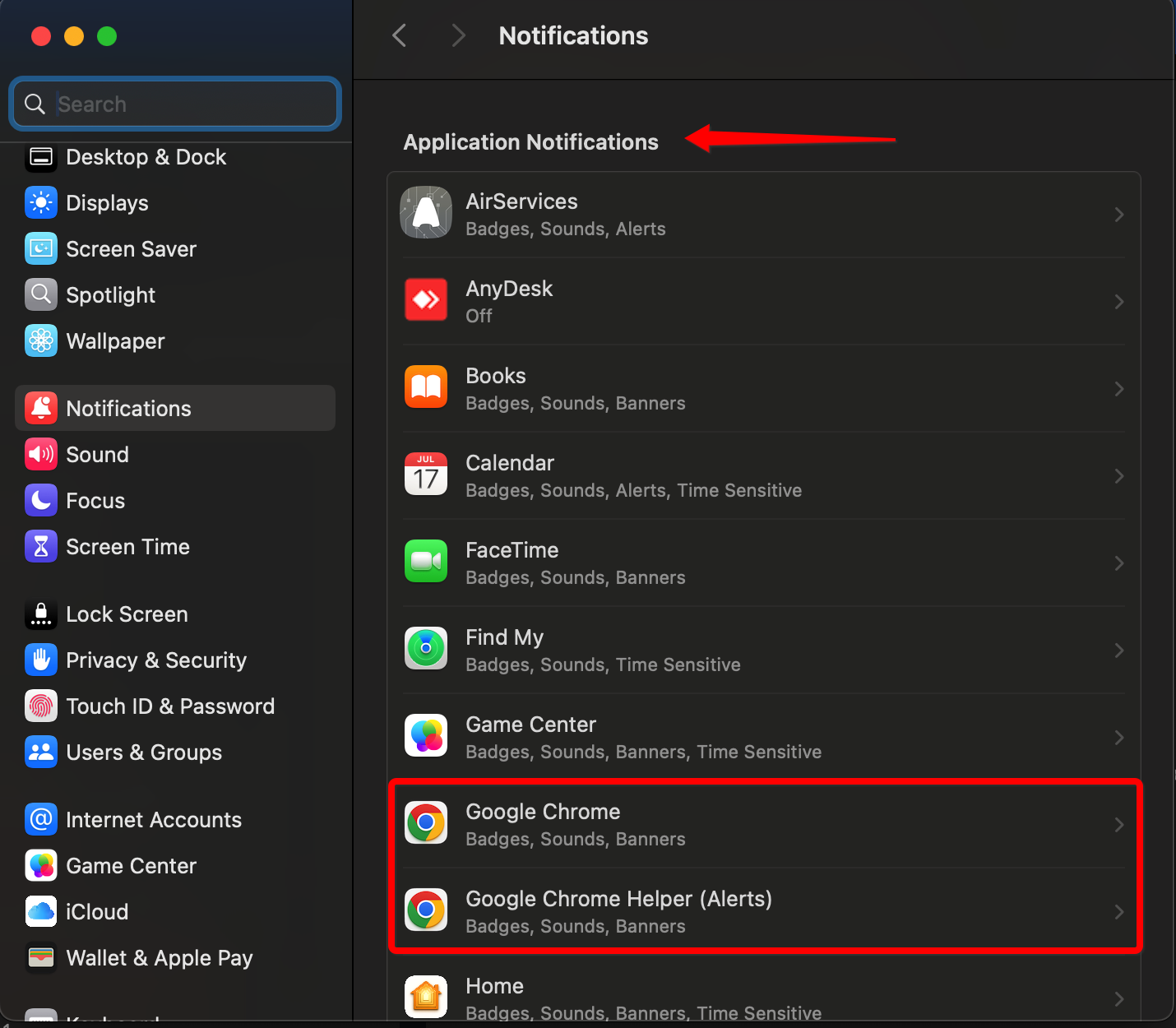Open FaceTime row chevron
The width and height of the screenshot is (1176, 1028).
tap(1119, 563)
